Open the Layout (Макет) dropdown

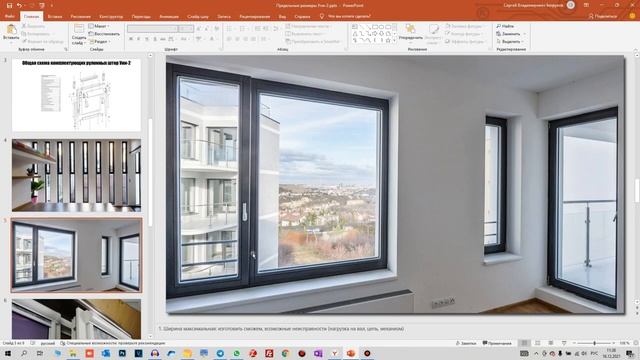(x=99, y=26)
